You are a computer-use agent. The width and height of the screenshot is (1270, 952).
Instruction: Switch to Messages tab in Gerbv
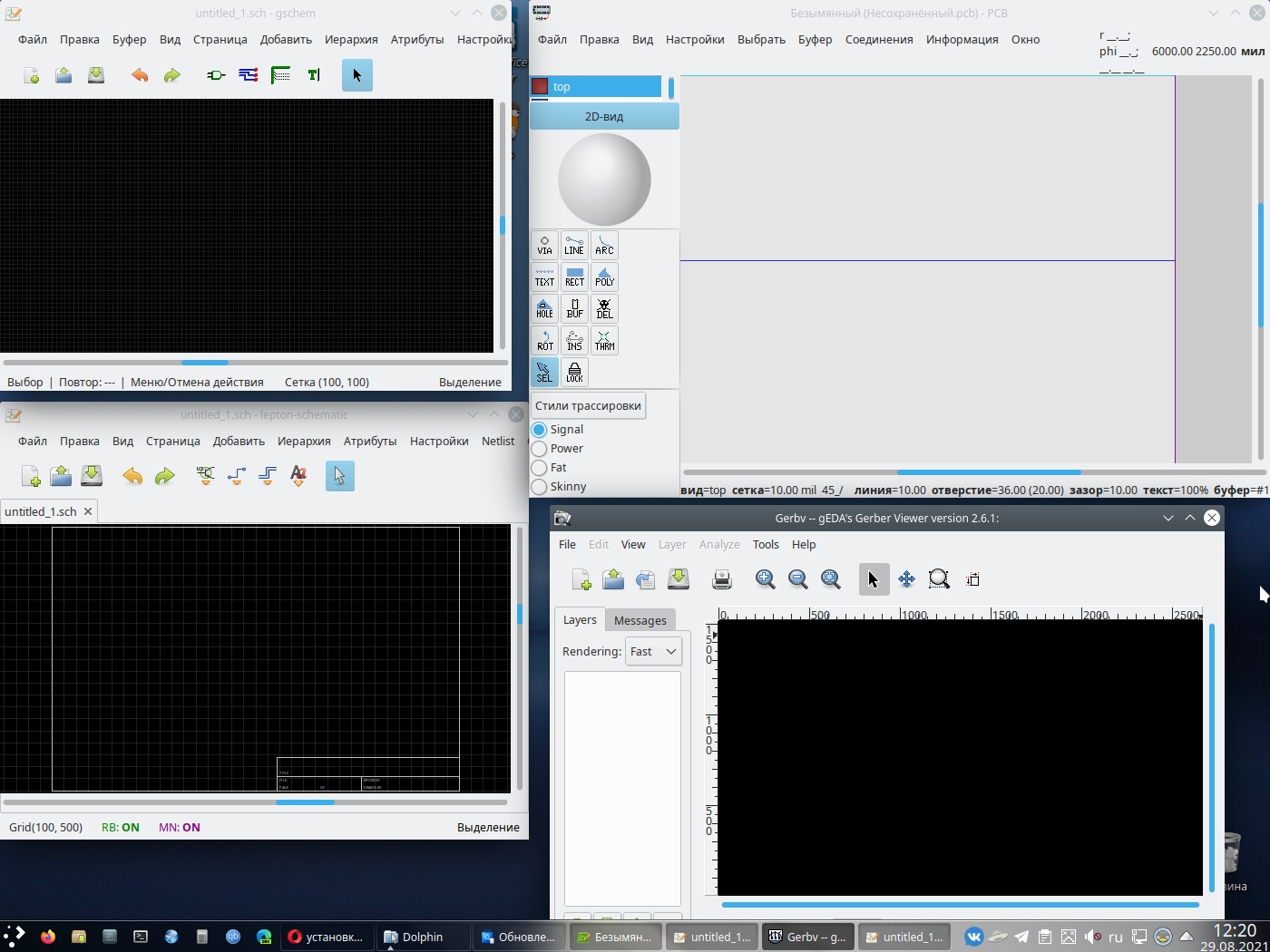tap(640, 621)
